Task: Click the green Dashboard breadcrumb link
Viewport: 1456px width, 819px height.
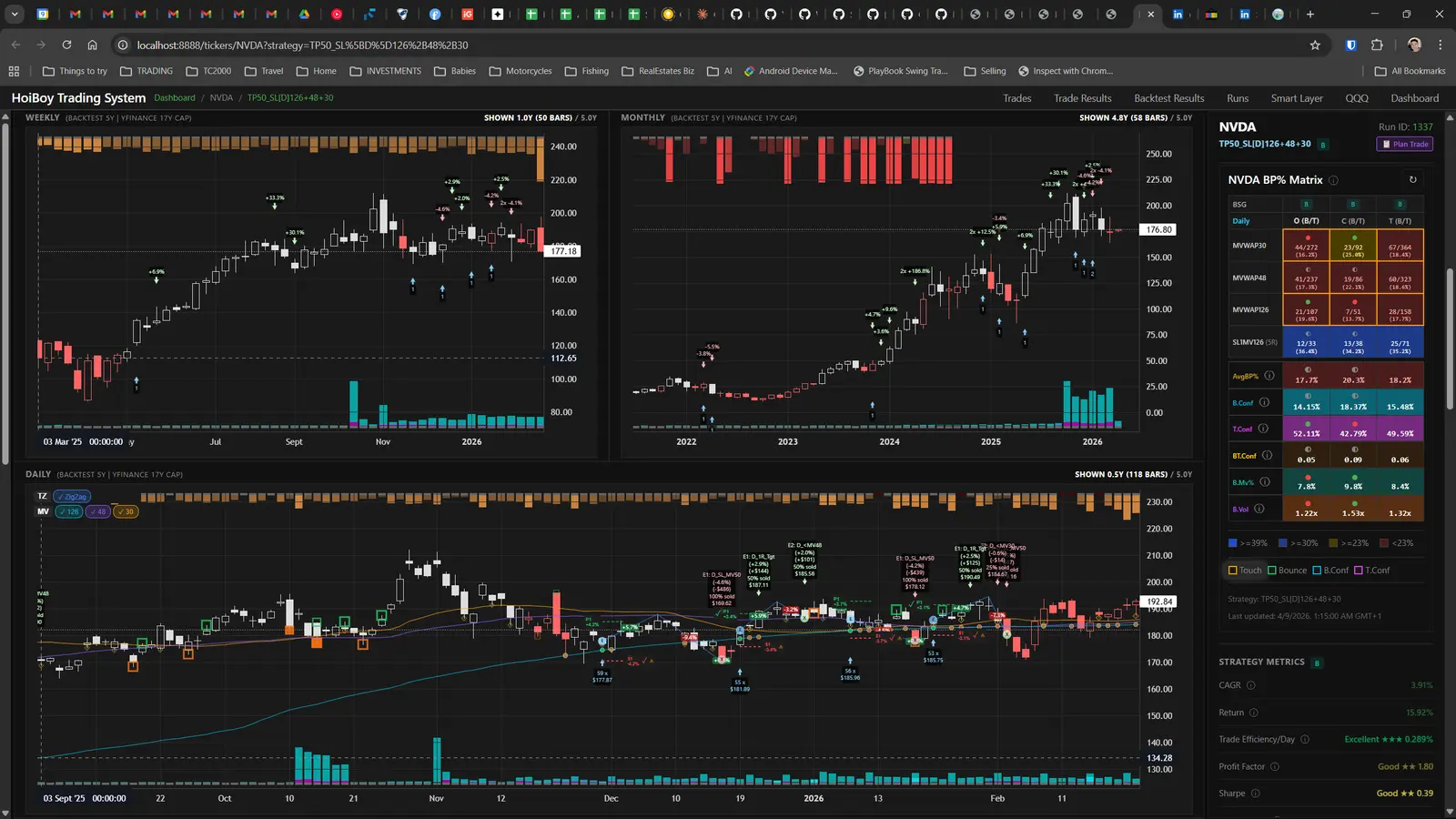Action: click(175, 98)
